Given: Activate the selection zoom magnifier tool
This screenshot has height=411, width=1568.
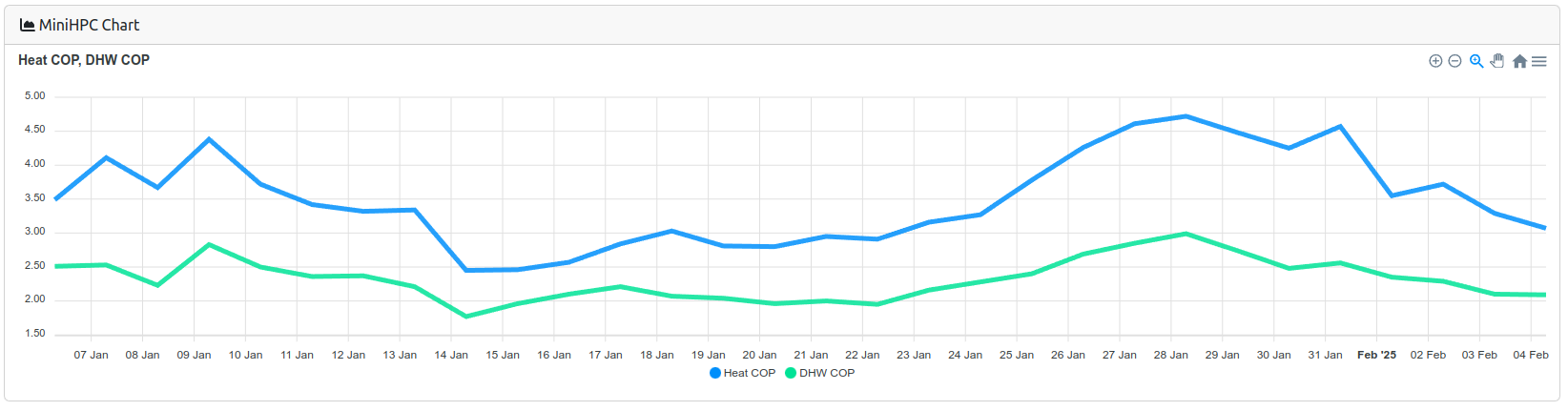Looking at the screenshot, I should point(1476,61).
